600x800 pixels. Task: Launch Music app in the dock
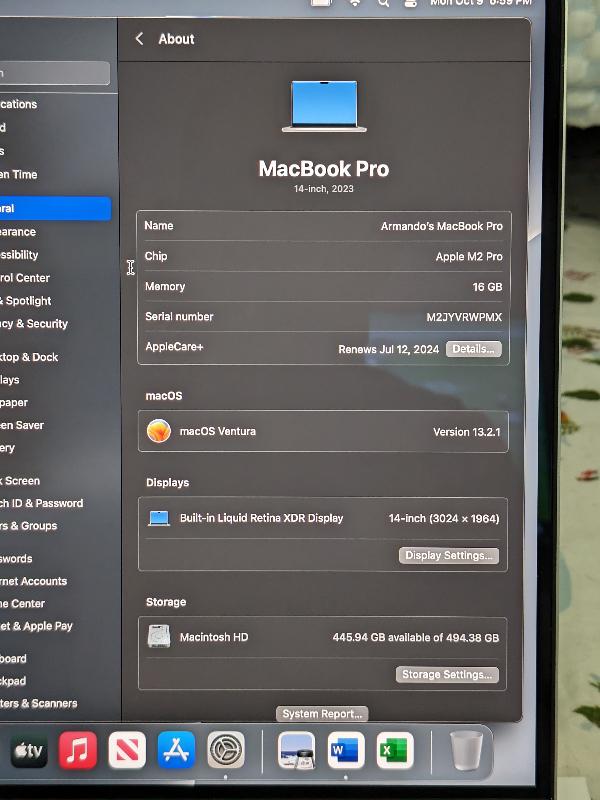point(78,750)
